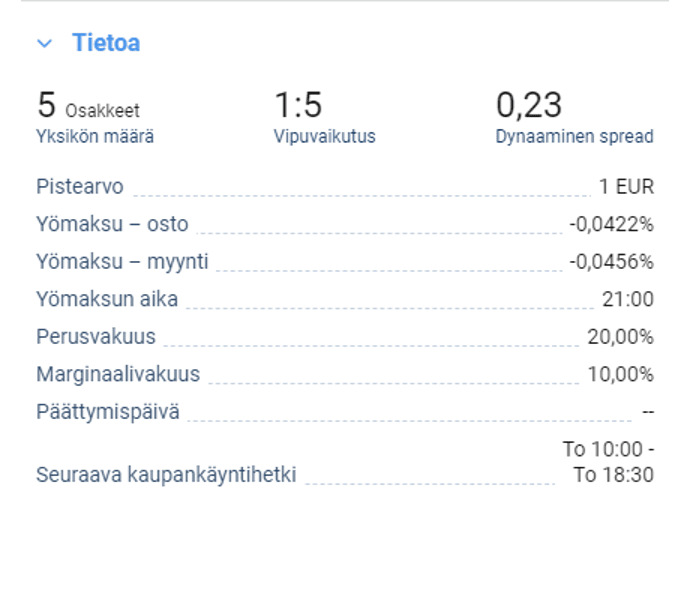Viewport: 690px width, 590px height.
Task: Click the Yömaksu – osto label
Action: point(112,224)
